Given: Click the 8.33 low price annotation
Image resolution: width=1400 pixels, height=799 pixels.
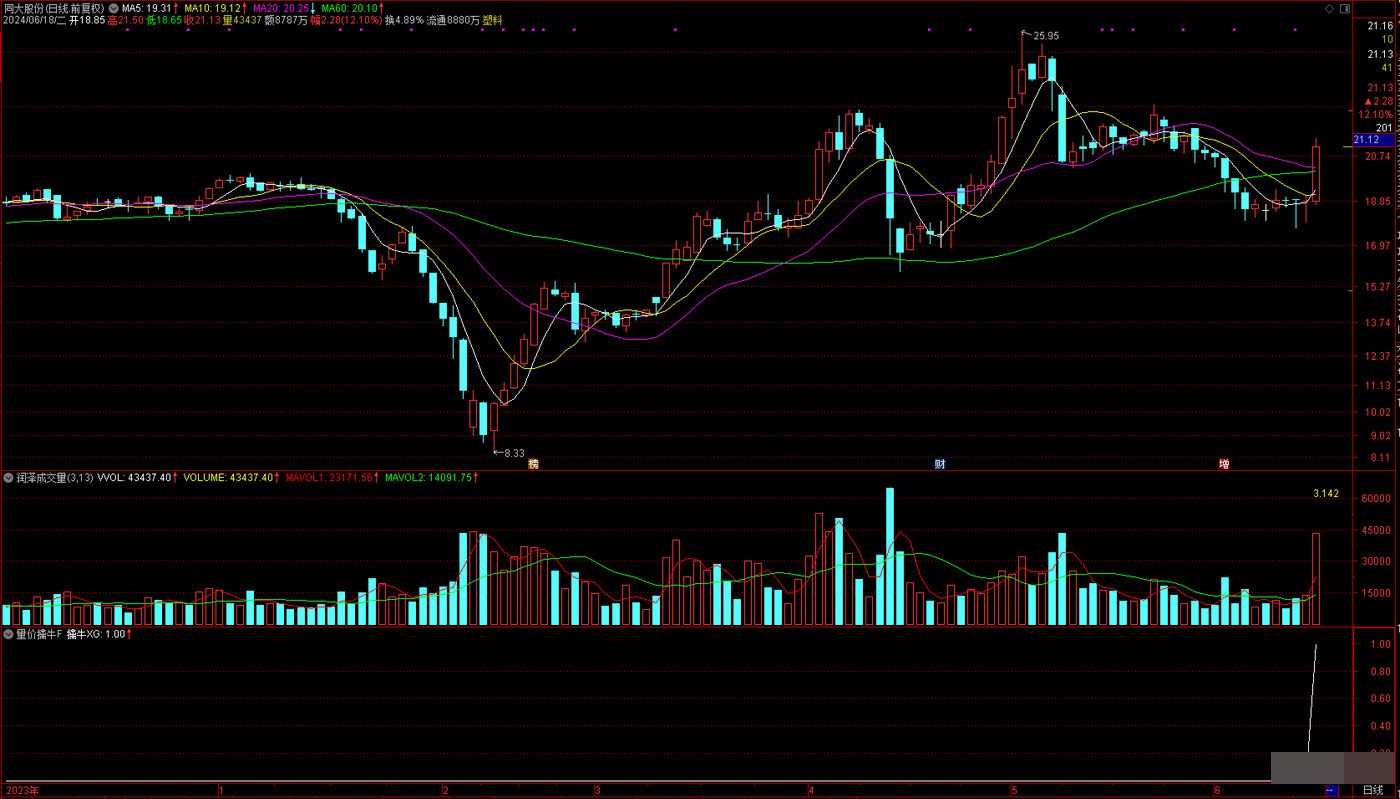Looking at the screenshot, I should click(514, 453).
